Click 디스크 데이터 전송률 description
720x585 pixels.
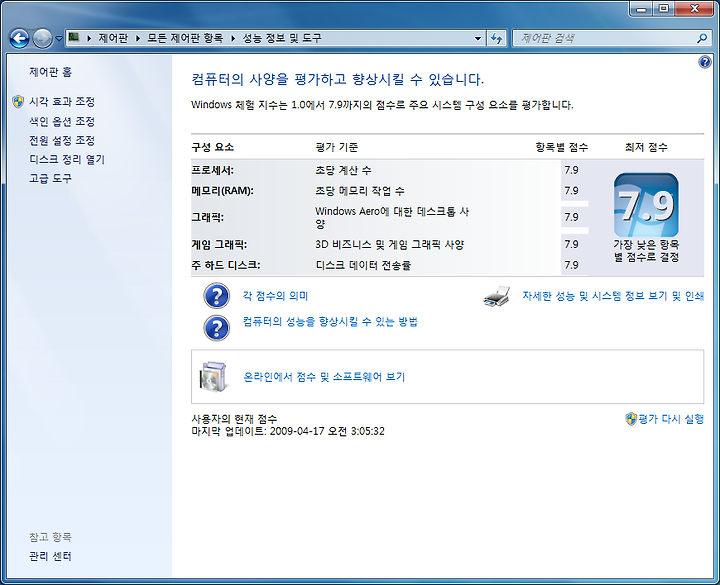[x=363, y=265]
